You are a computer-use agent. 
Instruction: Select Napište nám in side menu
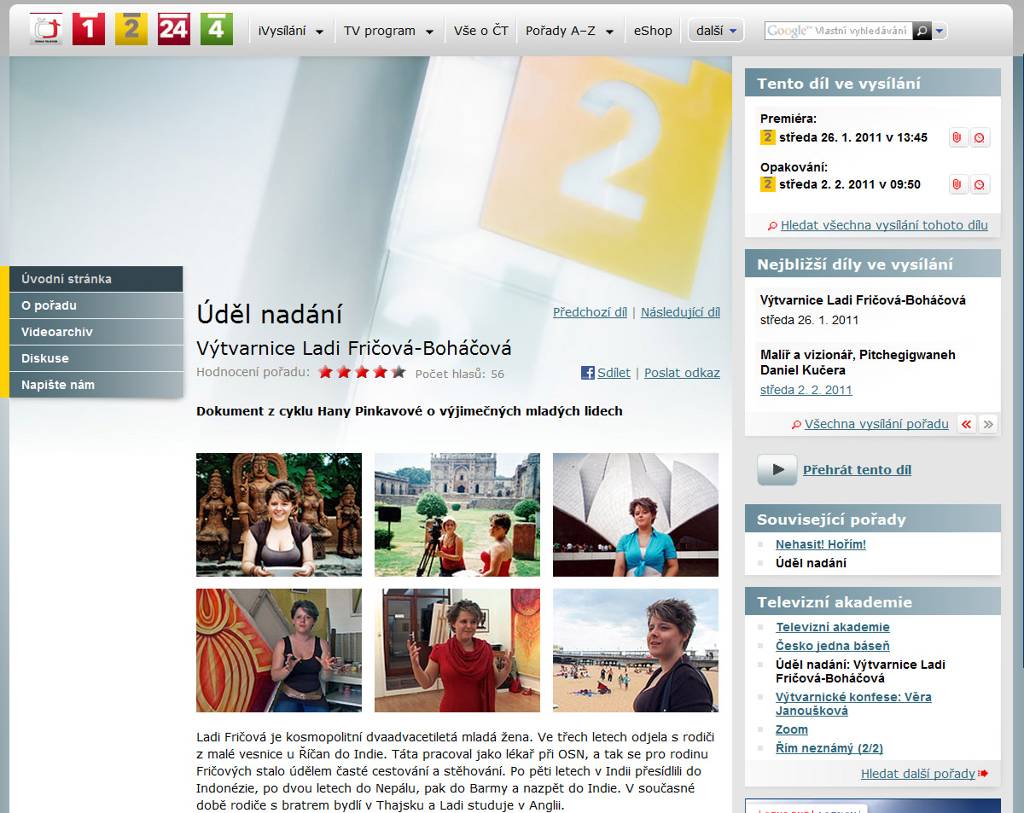click(x=96, y=385)
